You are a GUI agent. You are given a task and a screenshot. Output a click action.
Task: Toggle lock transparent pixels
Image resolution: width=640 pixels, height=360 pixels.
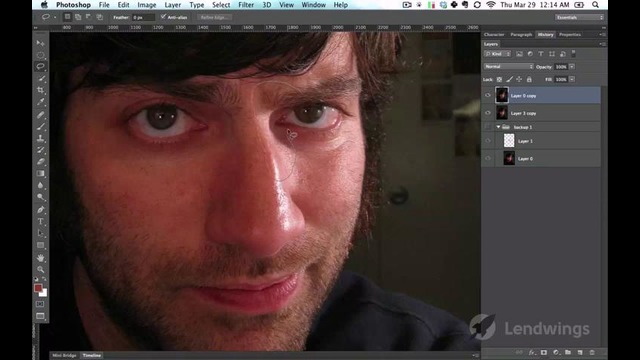(499, 80)
